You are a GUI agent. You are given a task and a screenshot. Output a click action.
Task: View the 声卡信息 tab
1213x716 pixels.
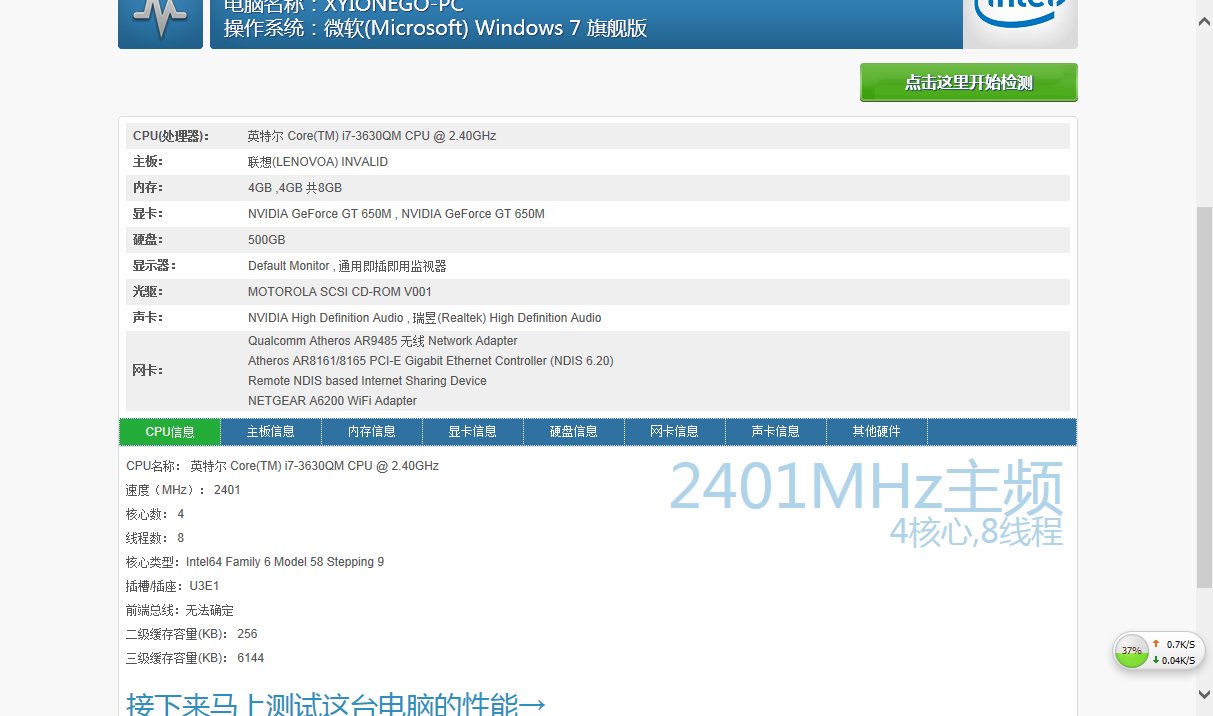point(776,432)
